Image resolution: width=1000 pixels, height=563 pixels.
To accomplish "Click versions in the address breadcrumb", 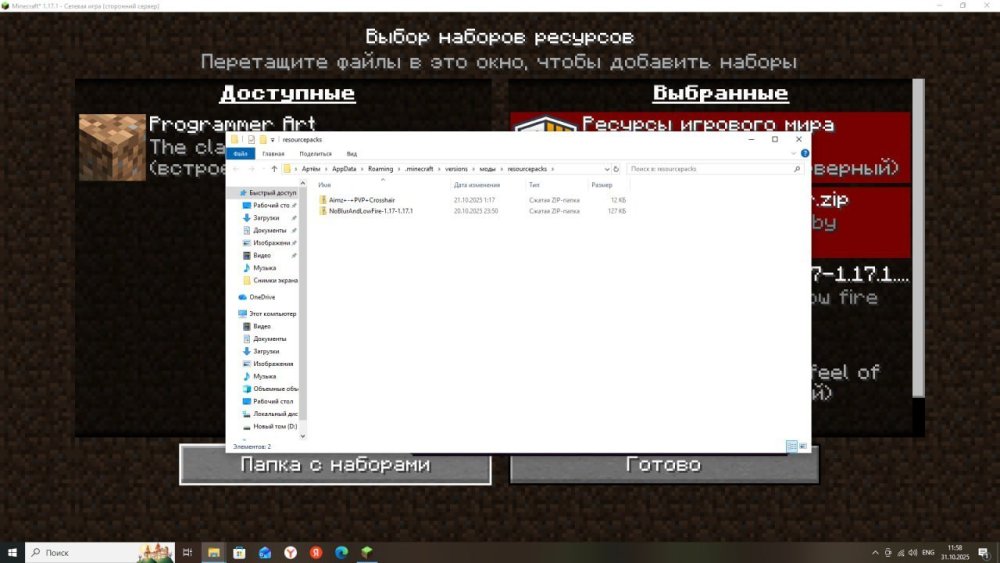I will coord(456,169).
